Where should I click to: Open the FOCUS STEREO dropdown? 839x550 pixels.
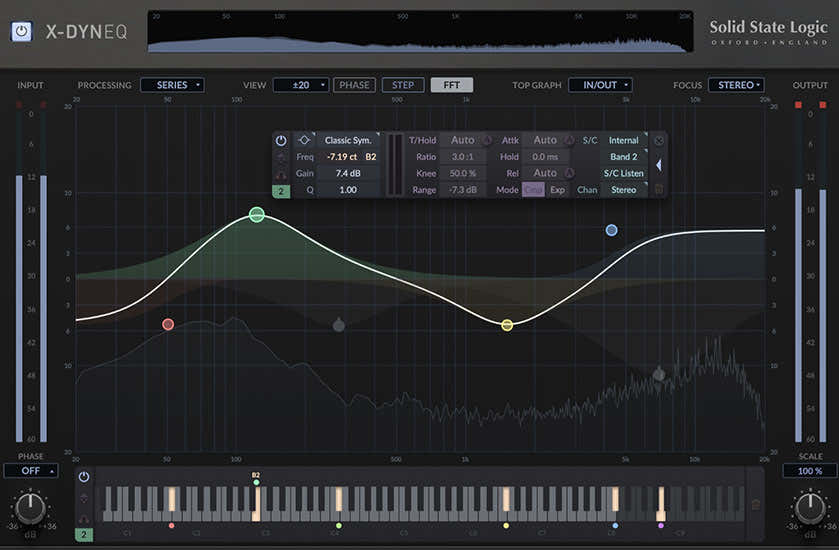click(736, 85)
